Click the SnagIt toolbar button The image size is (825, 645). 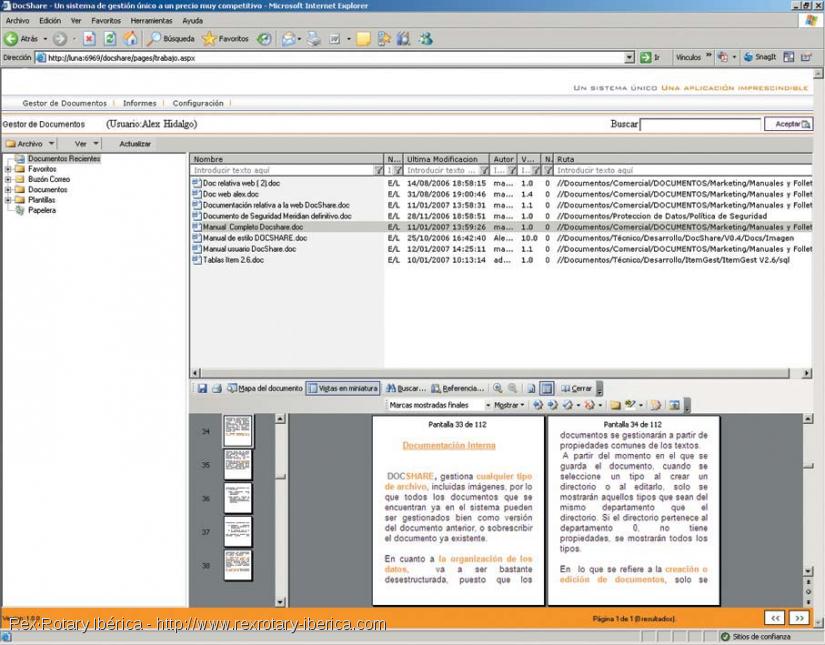coord(760,57)
